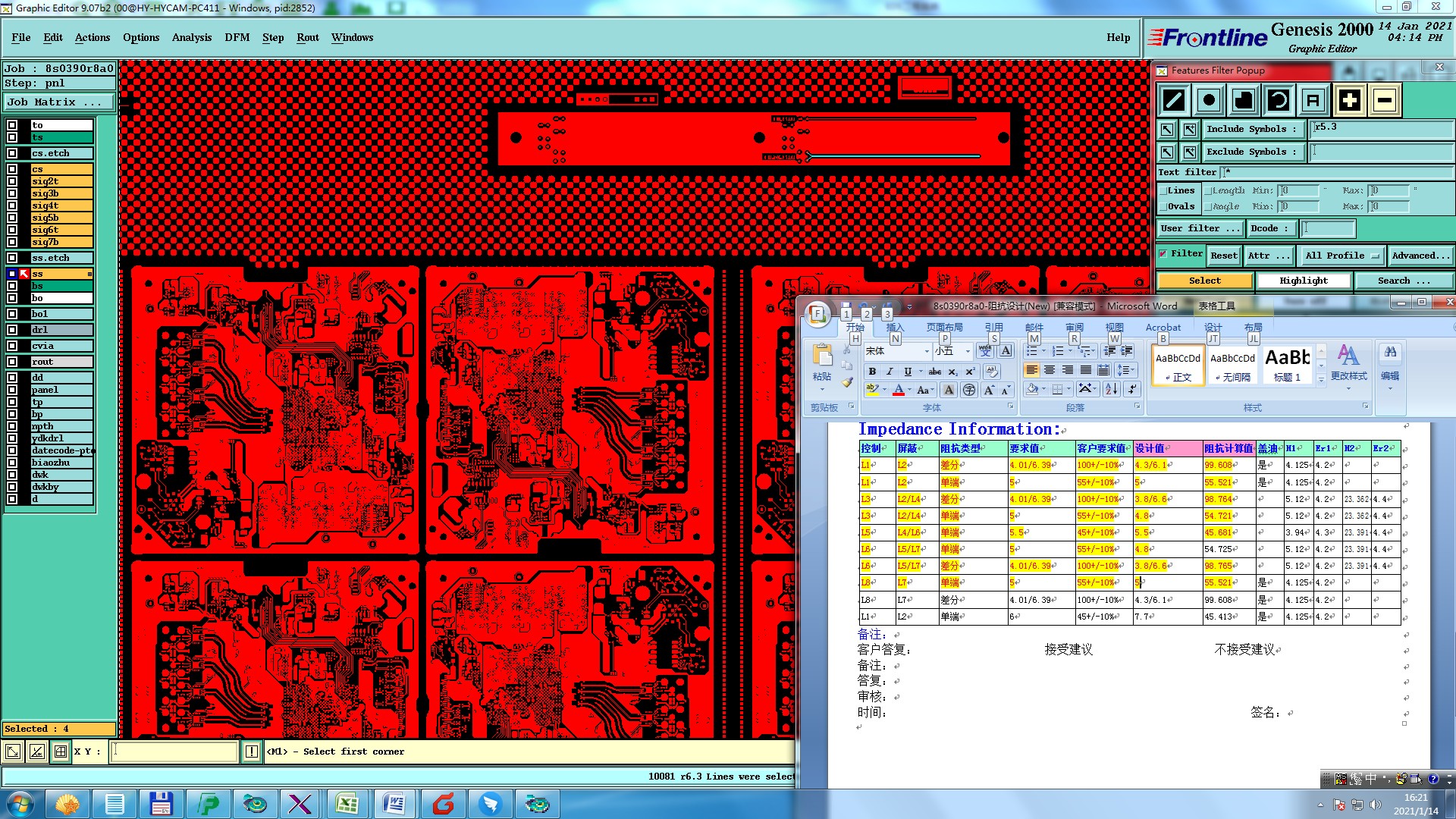
Task: Toggle the pad features filter icon
Action: click(x=1209, y=100)
